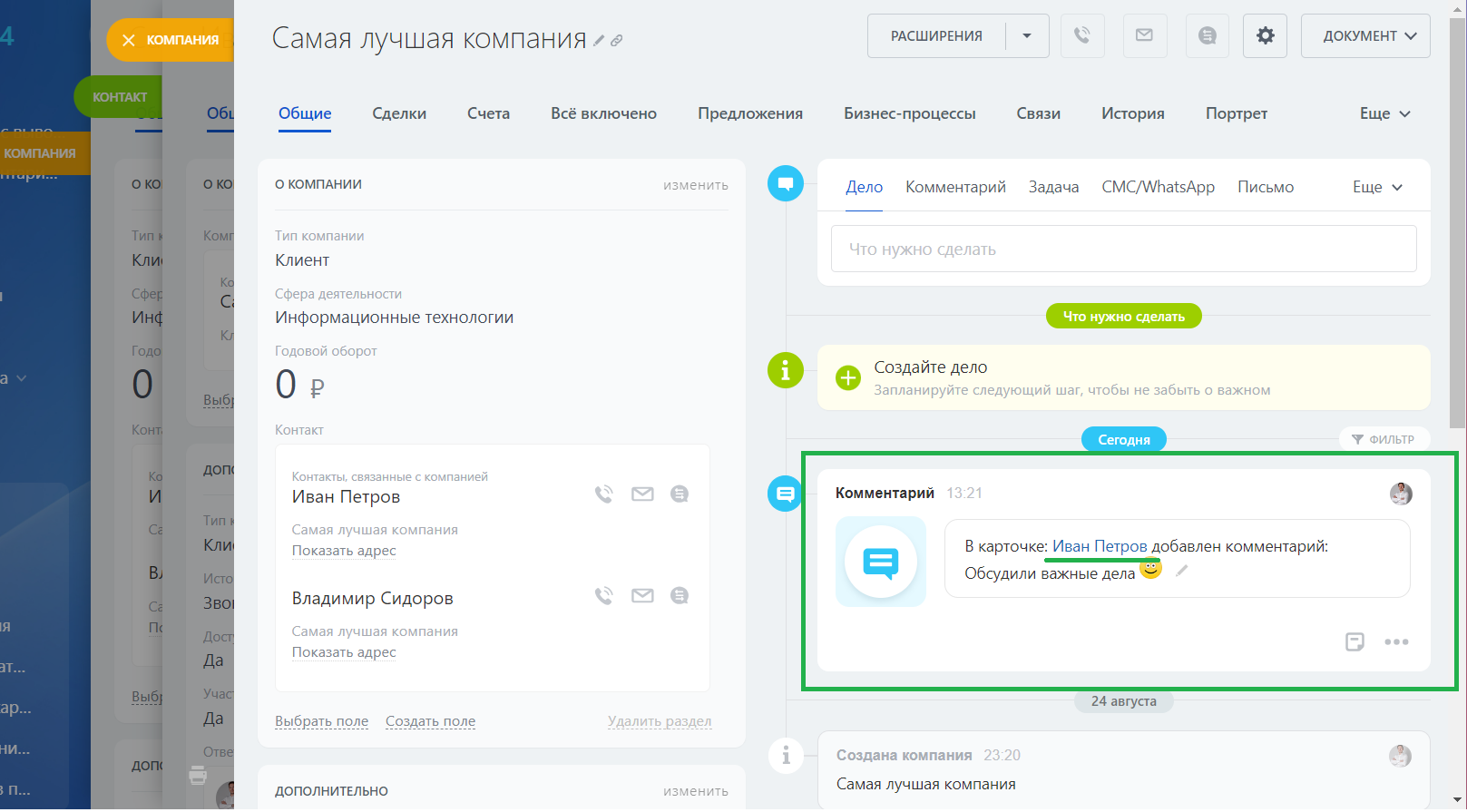Click the pencil icon next to company title
This screenshot has width=1467, height=812.
(599, 41)
